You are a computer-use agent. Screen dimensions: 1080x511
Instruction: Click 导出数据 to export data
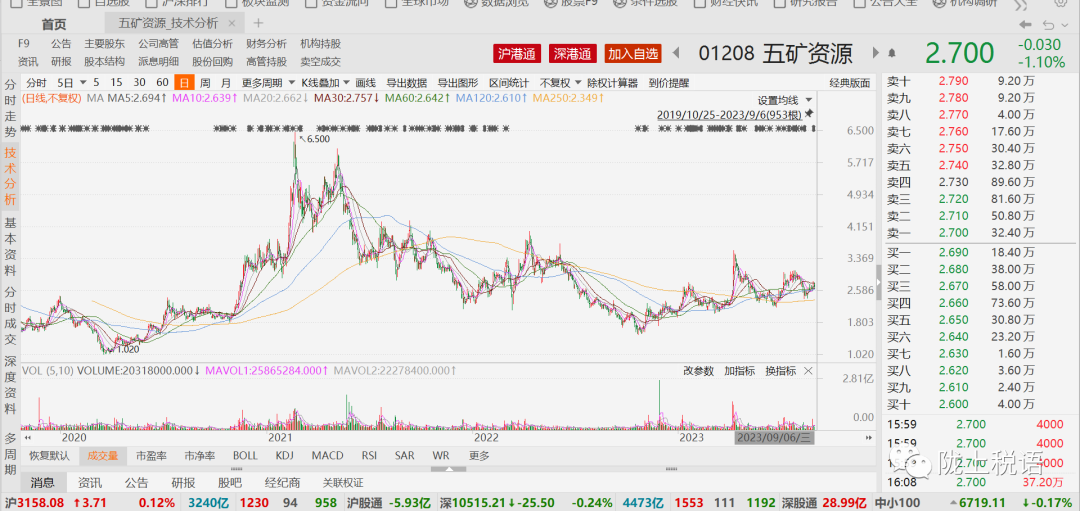click(406, 83)
